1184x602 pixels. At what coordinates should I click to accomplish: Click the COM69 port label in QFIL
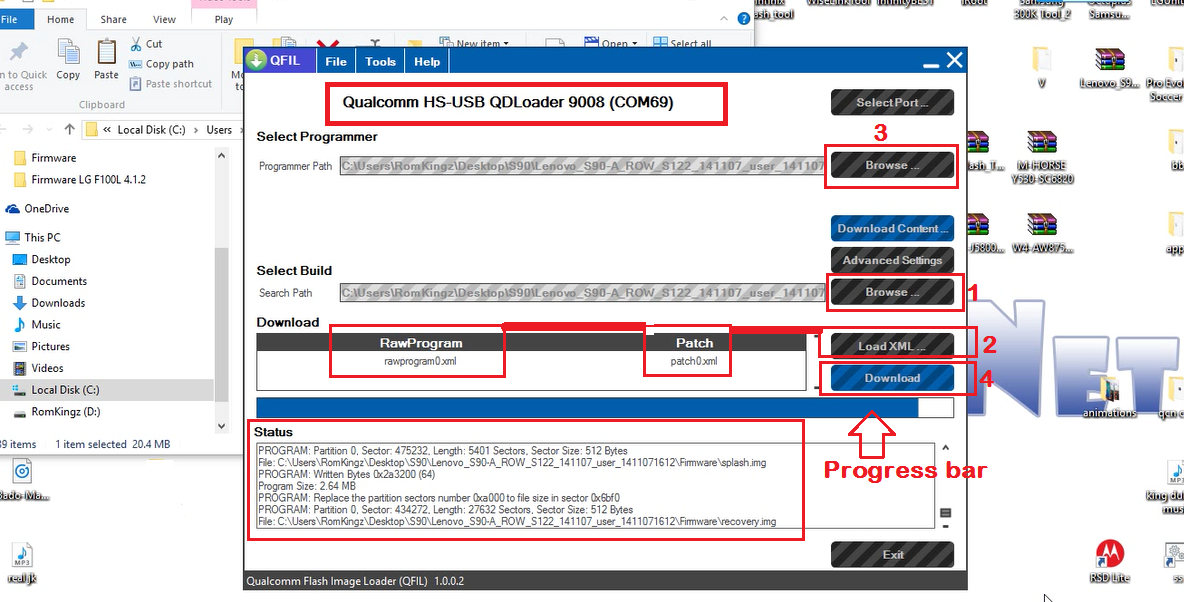point(508,103)
